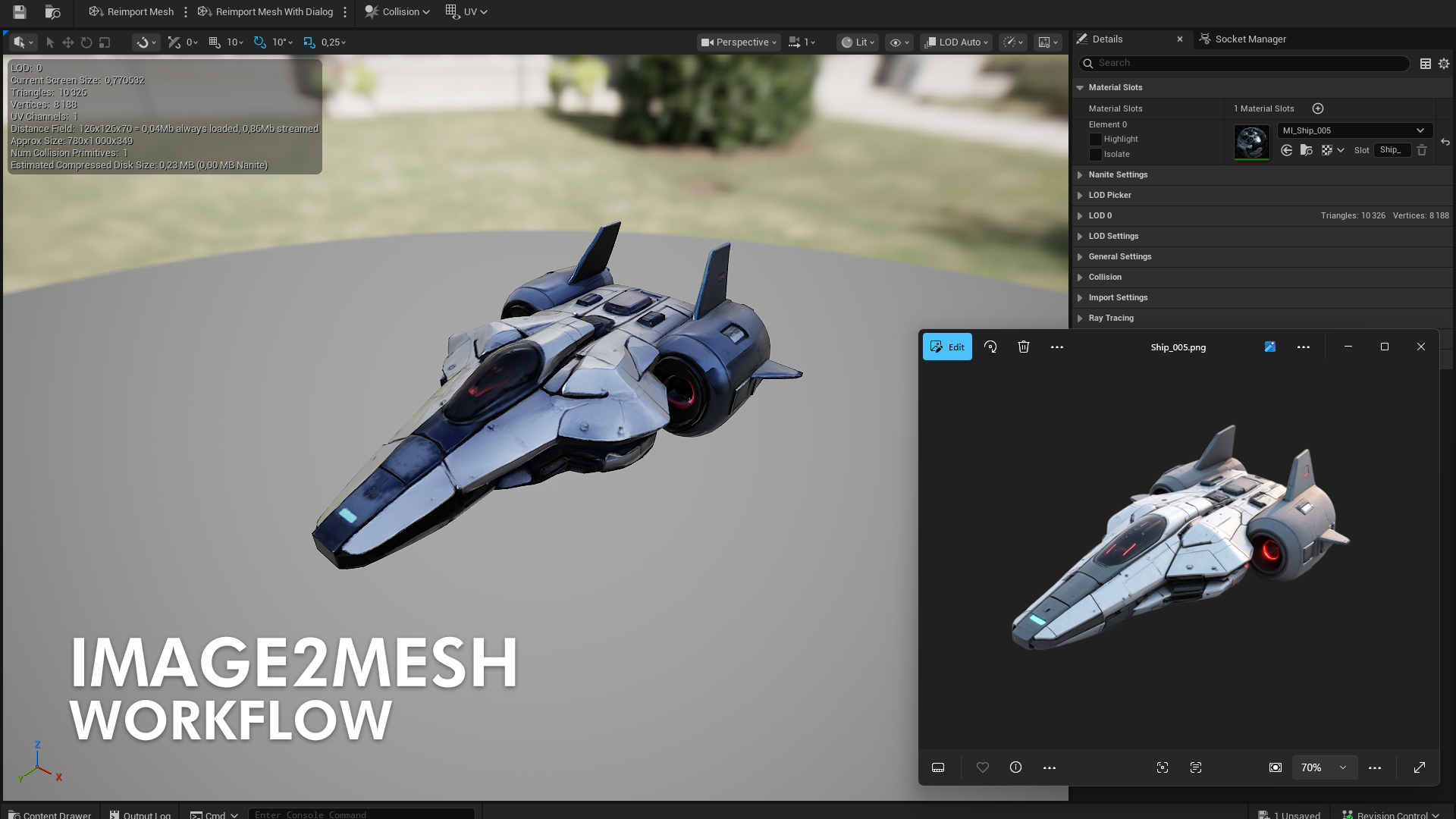Click the Edit button in Photos
The image size is (1456, 819).
click(947, 347)
